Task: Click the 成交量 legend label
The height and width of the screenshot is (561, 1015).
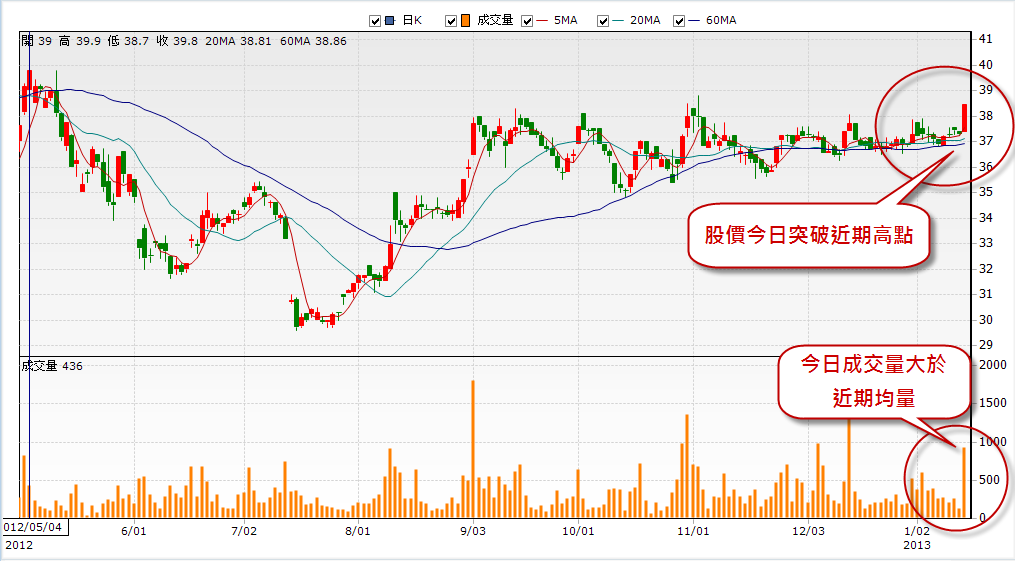Action: pyautogui.click(x=495, y=21)
